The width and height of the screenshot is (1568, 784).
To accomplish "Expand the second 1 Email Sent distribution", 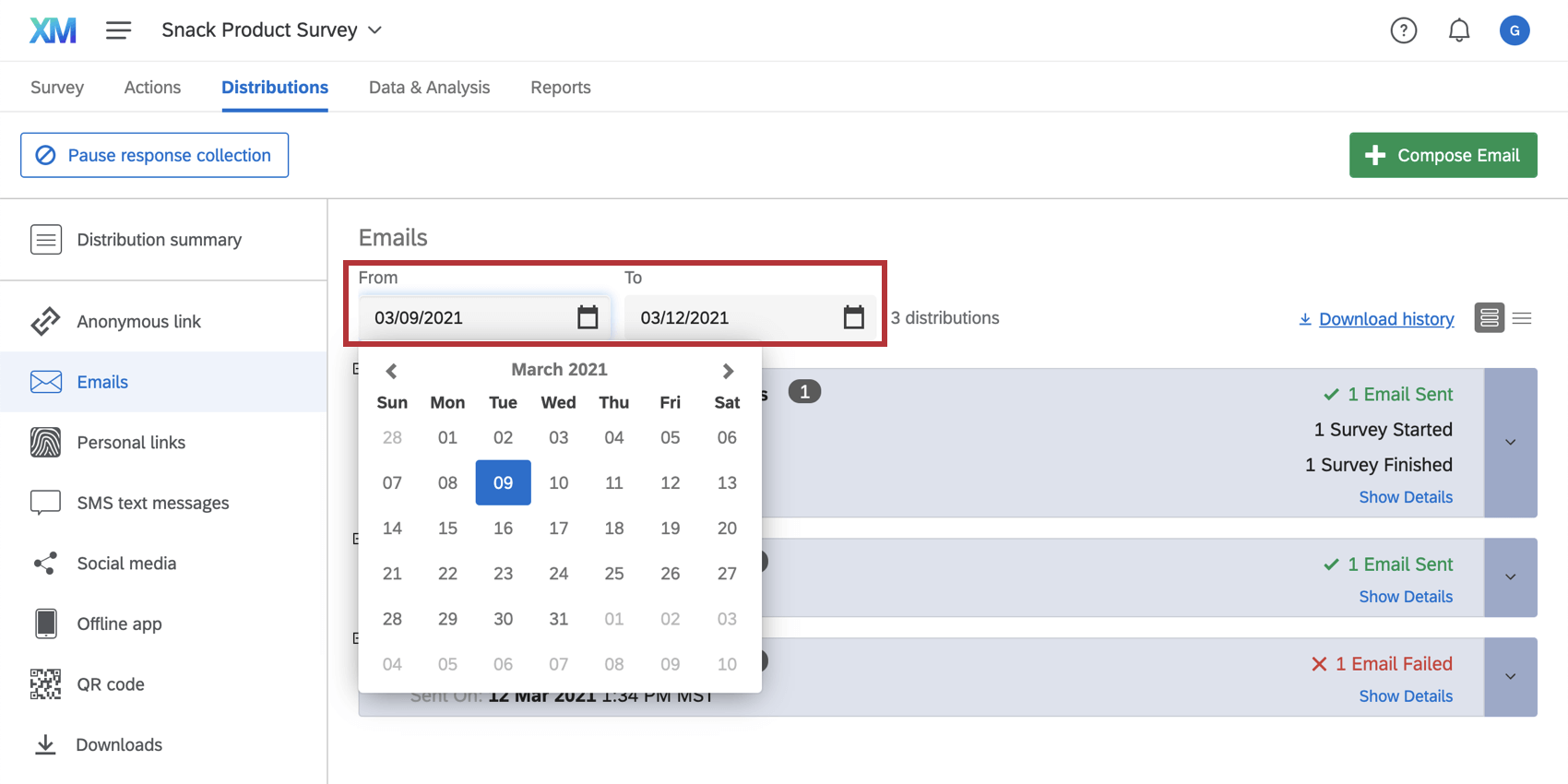I will click(1510, 577).
